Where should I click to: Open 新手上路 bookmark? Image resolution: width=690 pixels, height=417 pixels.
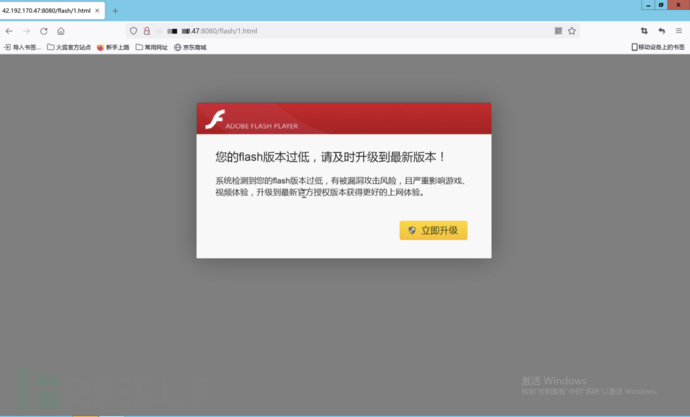[x=113, y=47]
